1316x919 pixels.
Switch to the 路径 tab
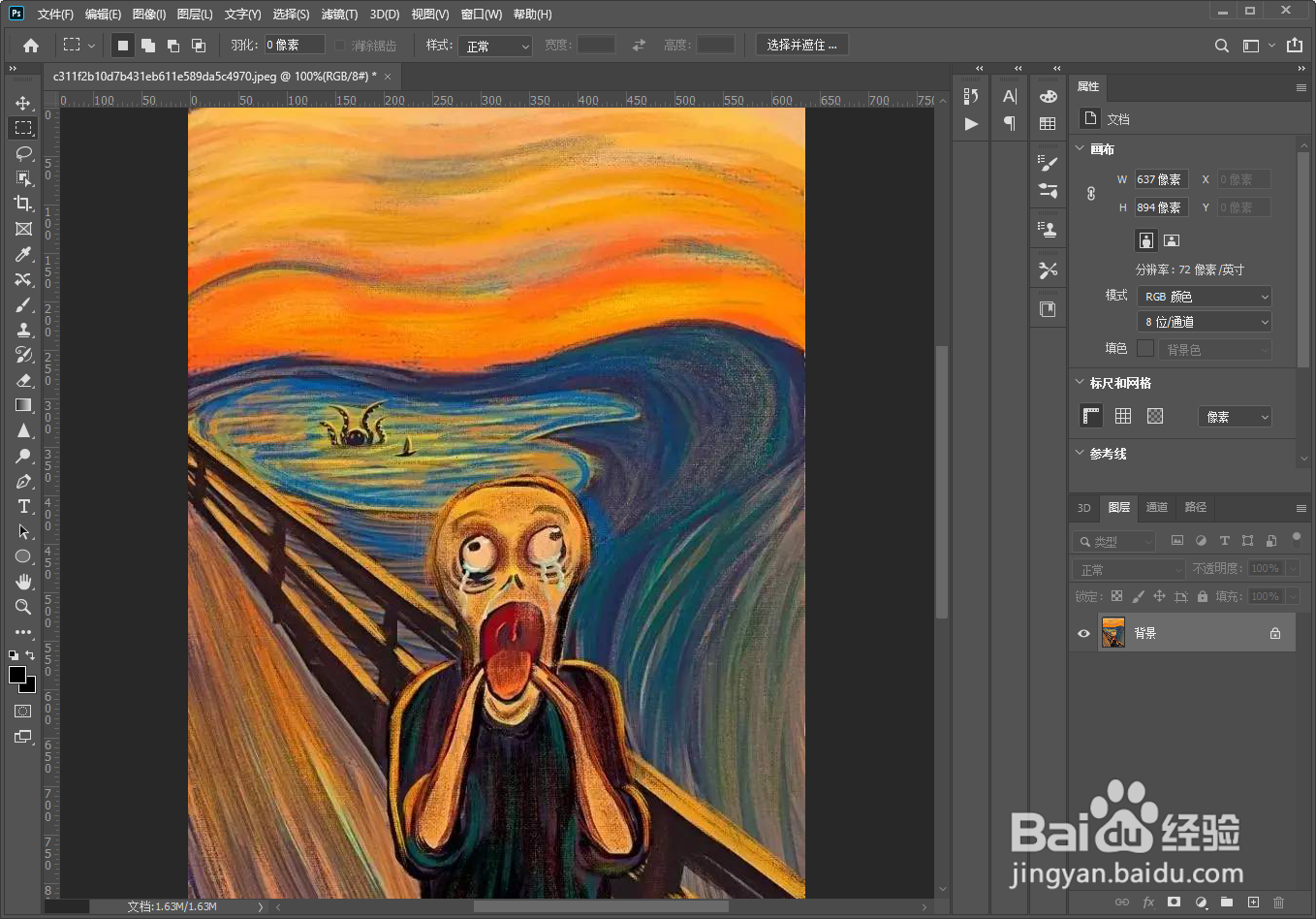(x=1196, y=507)
